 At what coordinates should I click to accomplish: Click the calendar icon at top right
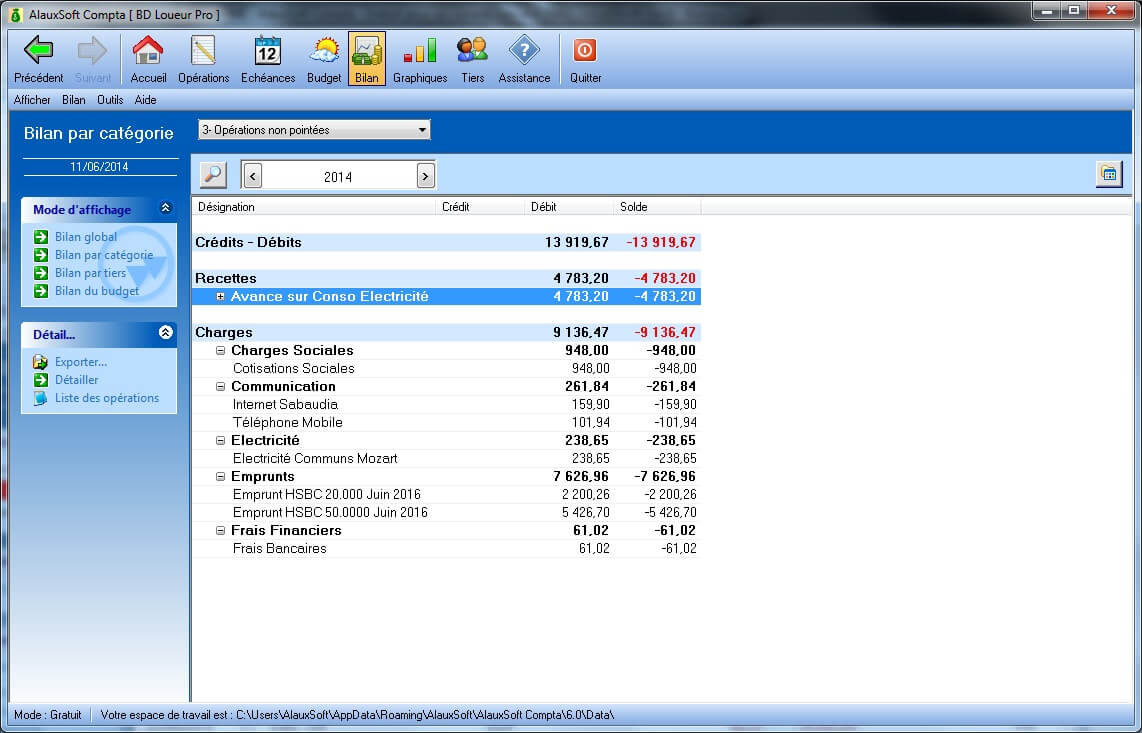click(x=1108, y=174)
